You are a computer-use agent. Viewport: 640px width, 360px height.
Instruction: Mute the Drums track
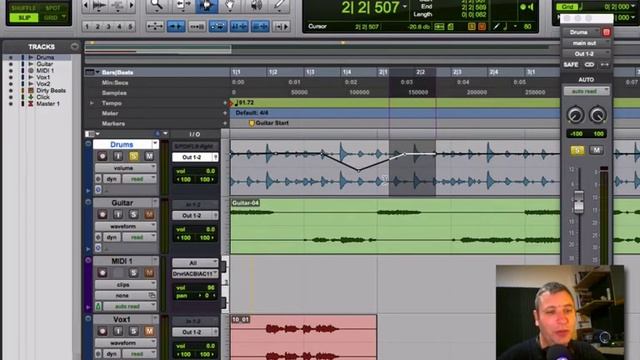[149, 156]
